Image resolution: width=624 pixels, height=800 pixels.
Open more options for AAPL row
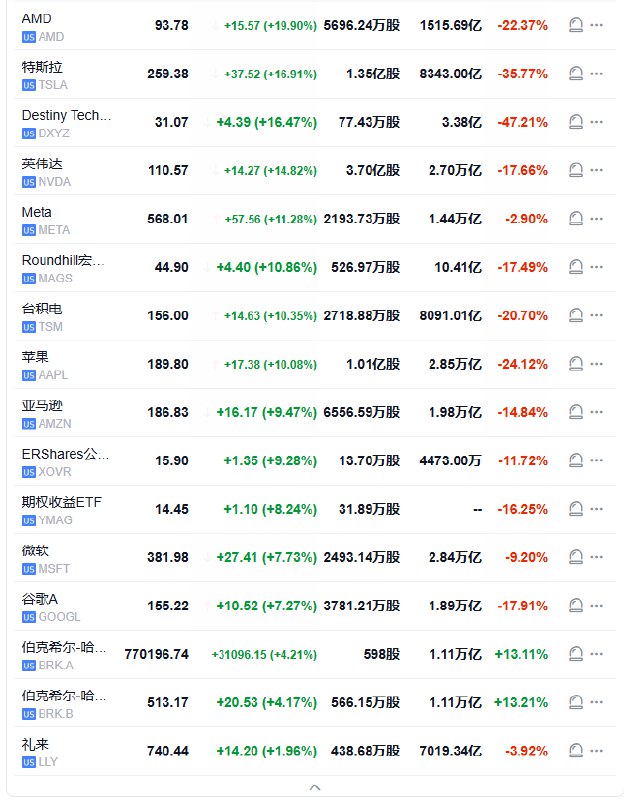[x=596, y=364]
